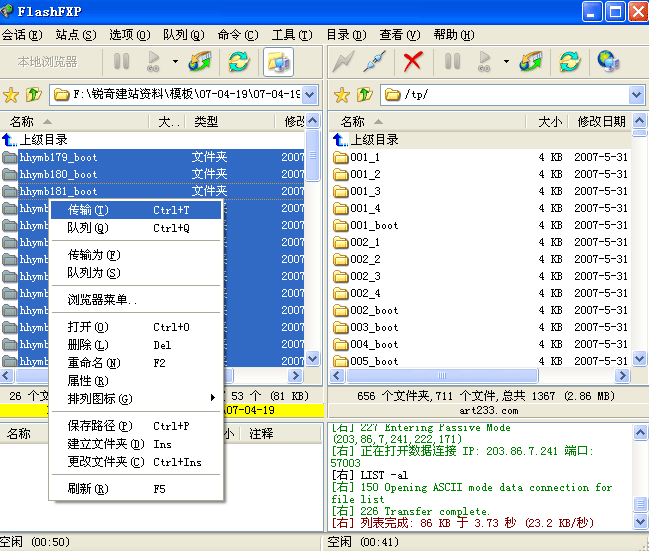Click the local pane favorites star icon
This screenshot has width=649, height=551.
click(11, 95)
